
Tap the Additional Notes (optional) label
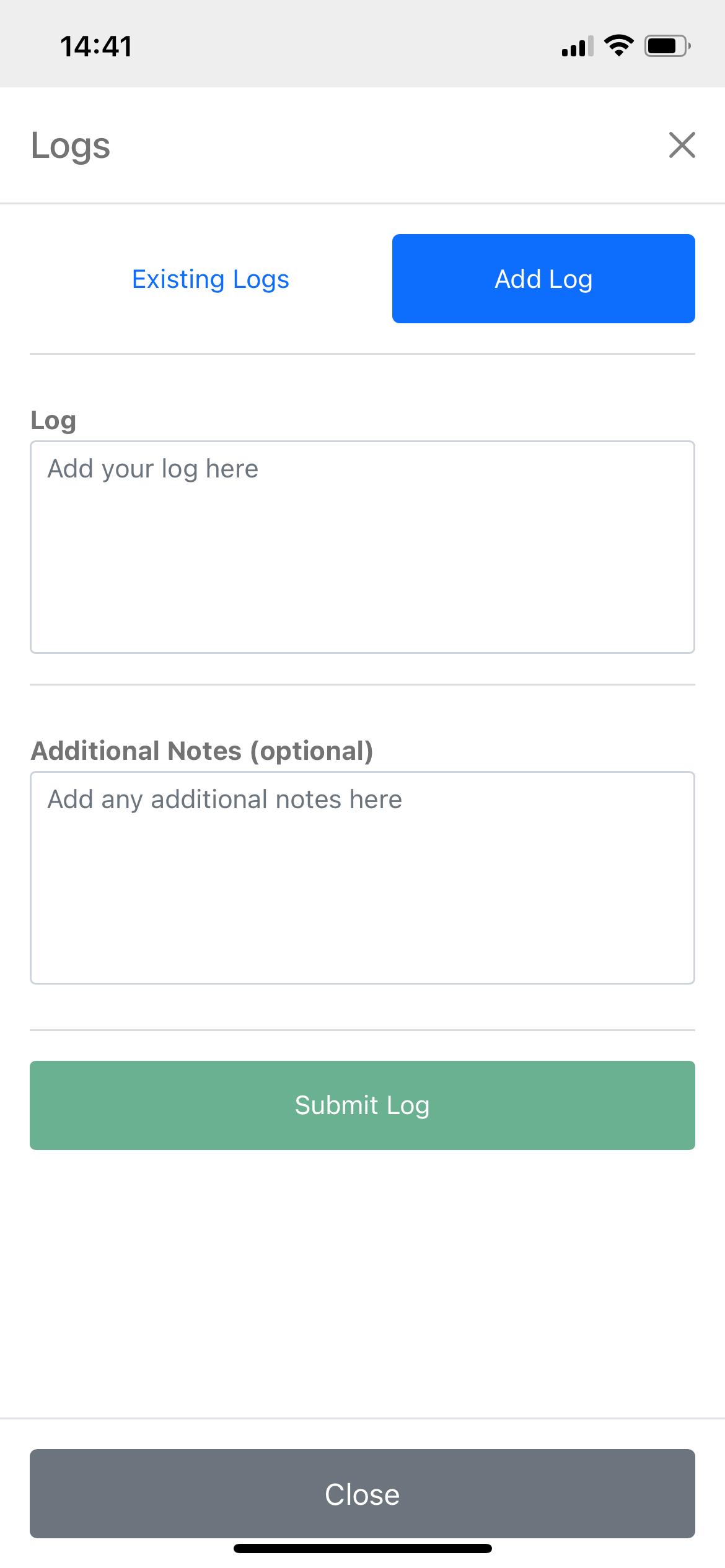(202, 750)
